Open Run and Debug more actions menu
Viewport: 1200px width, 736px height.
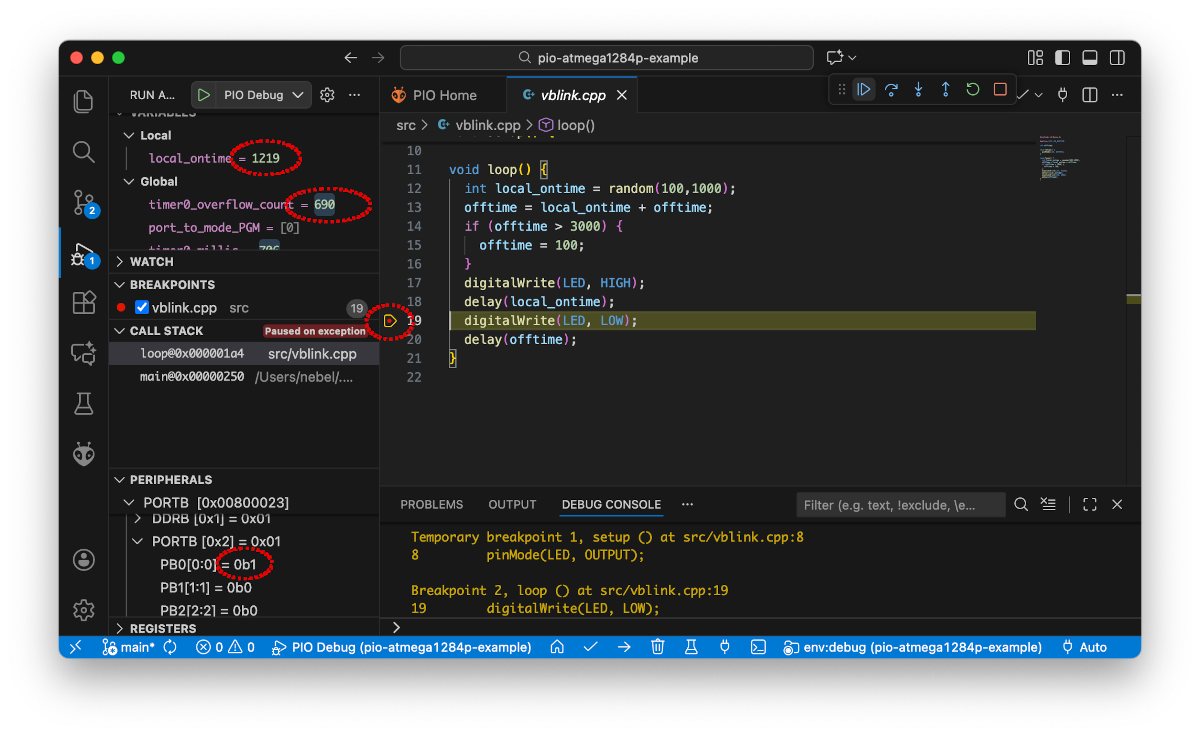tap(354, 95)
